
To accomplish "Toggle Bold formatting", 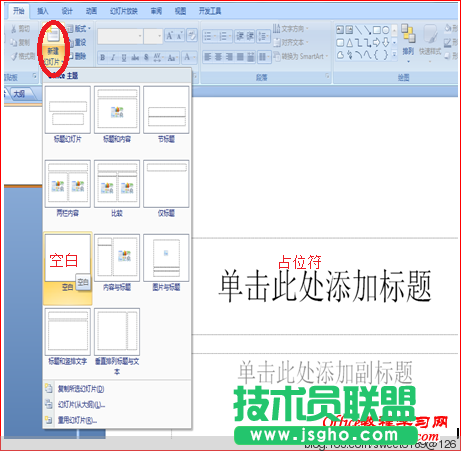I will pyautogui.click(x=103, y=57).
